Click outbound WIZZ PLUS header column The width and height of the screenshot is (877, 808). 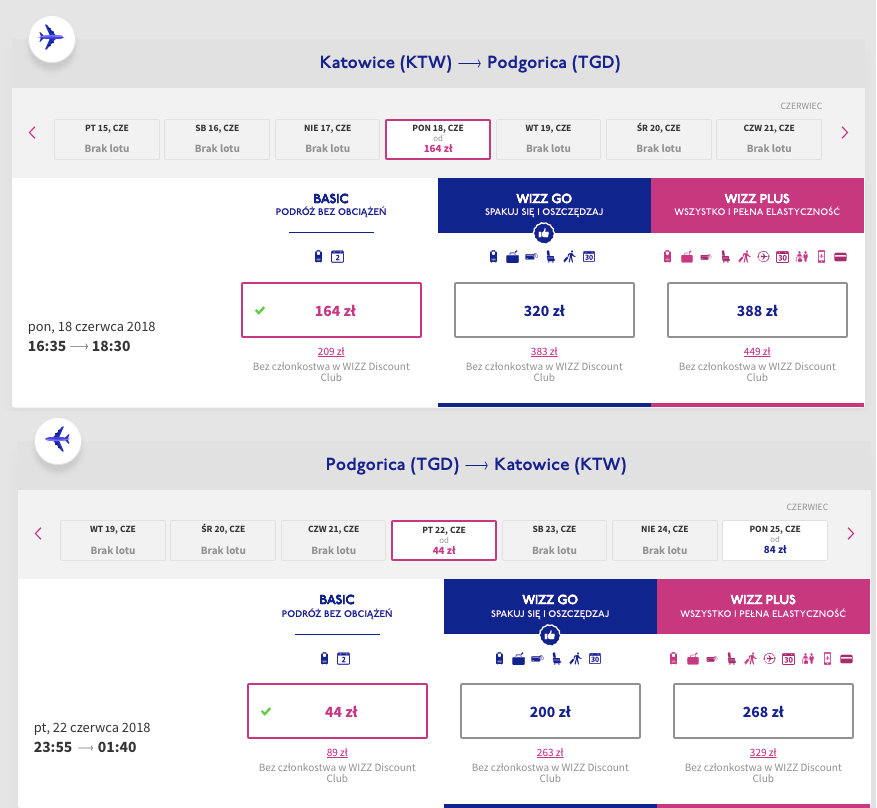tap(757, 205)
